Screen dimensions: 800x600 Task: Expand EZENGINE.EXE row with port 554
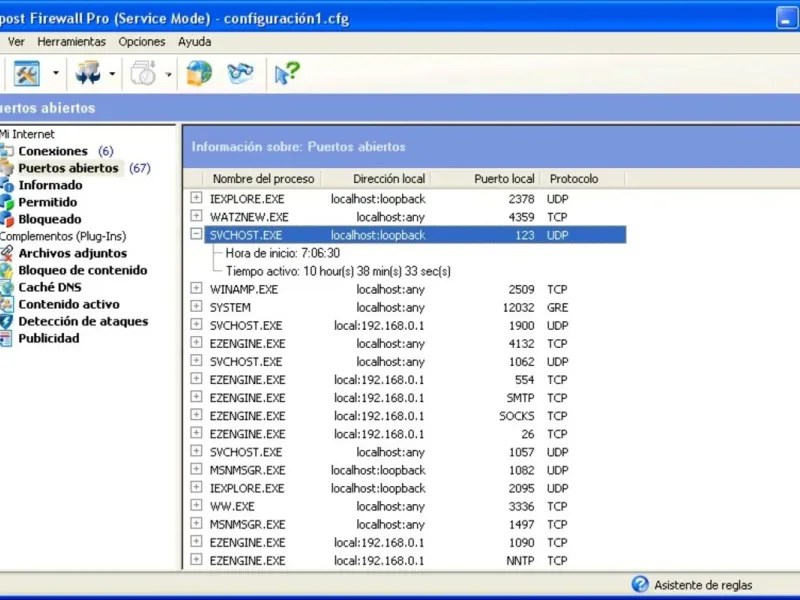point(196,379)
